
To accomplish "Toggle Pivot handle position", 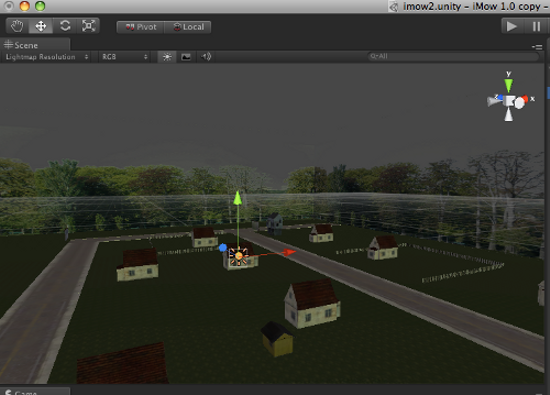I will pyautogui.click(x=141, y=27).
